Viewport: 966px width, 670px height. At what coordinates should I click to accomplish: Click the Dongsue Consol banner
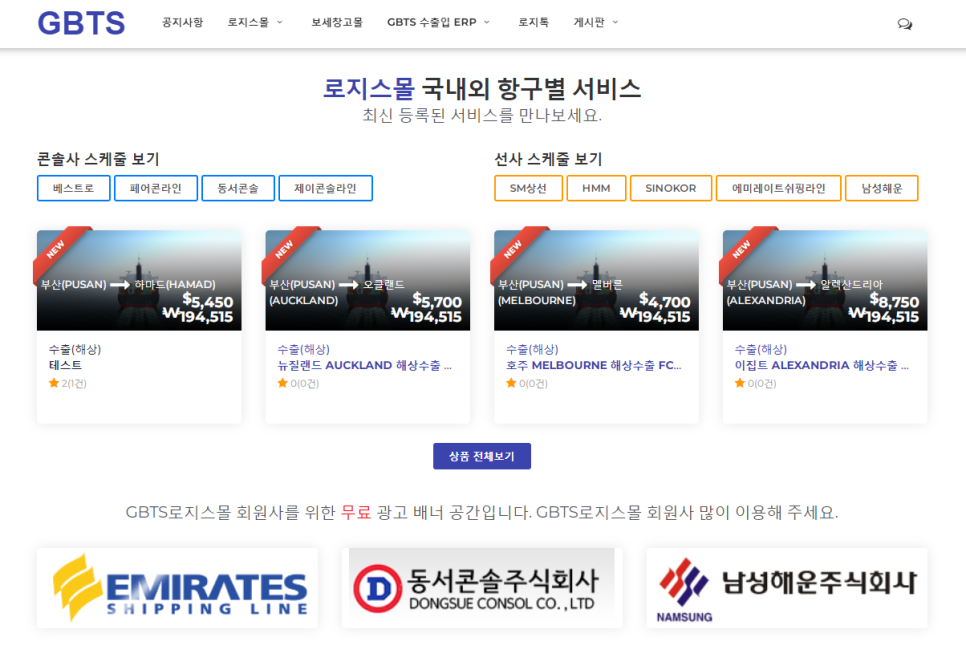tap(482, 589)
